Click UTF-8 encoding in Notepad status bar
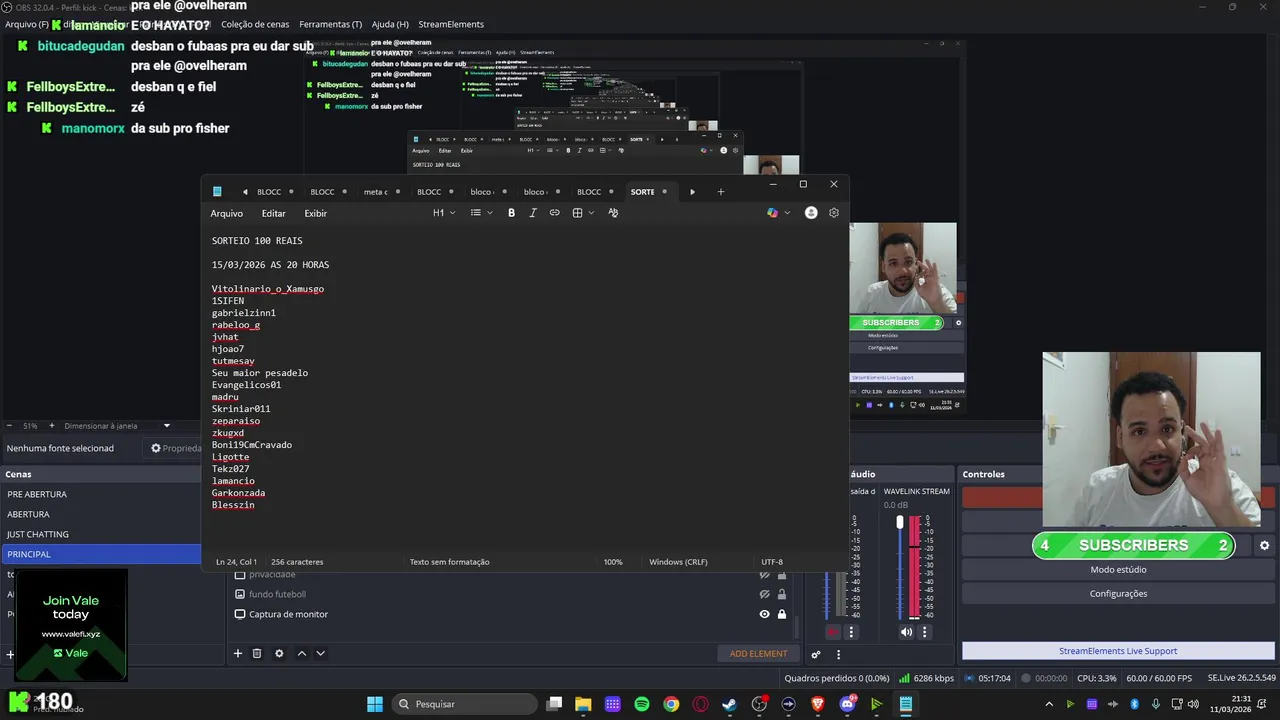The width and height of the screenshot is (1280, 720). pos(772,562)
